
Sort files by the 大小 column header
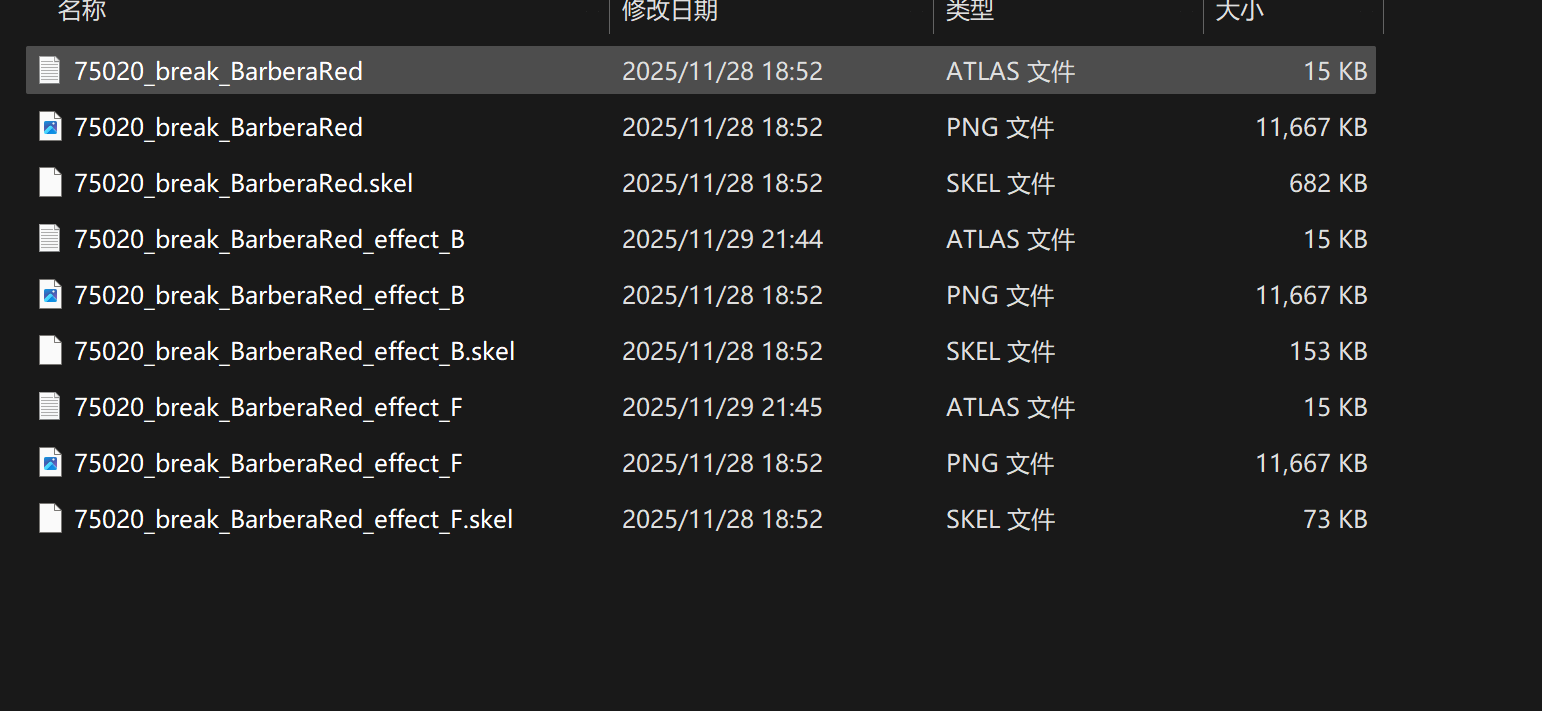tap(1238, 11)
